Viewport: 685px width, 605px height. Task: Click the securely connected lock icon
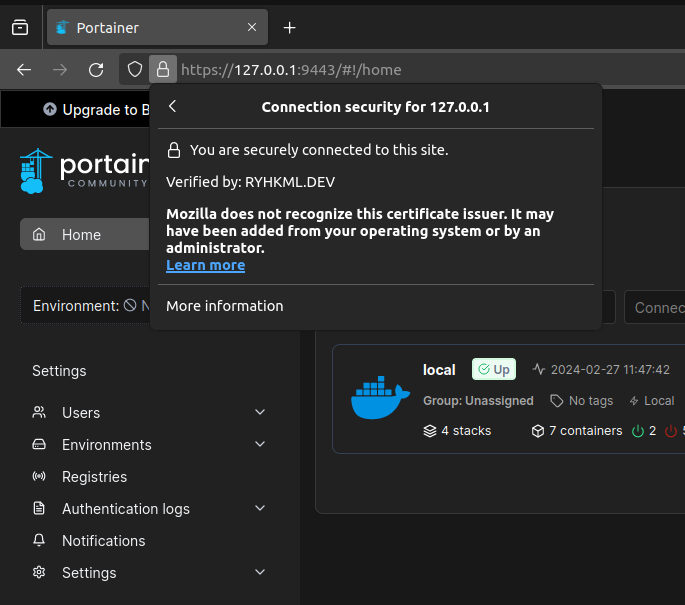tap(174, 150)
